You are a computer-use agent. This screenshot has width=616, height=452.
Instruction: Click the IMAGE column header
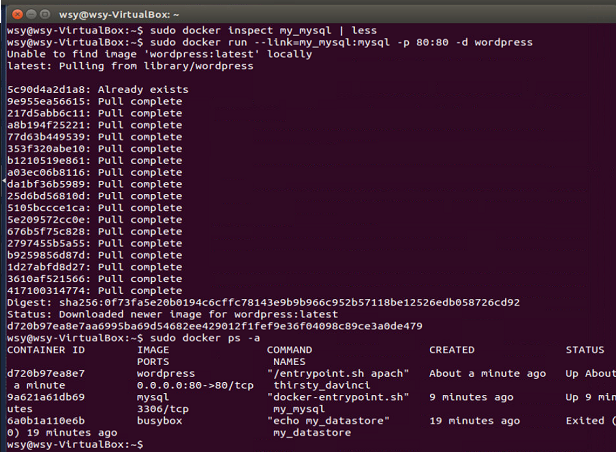(x=153, y=350)
